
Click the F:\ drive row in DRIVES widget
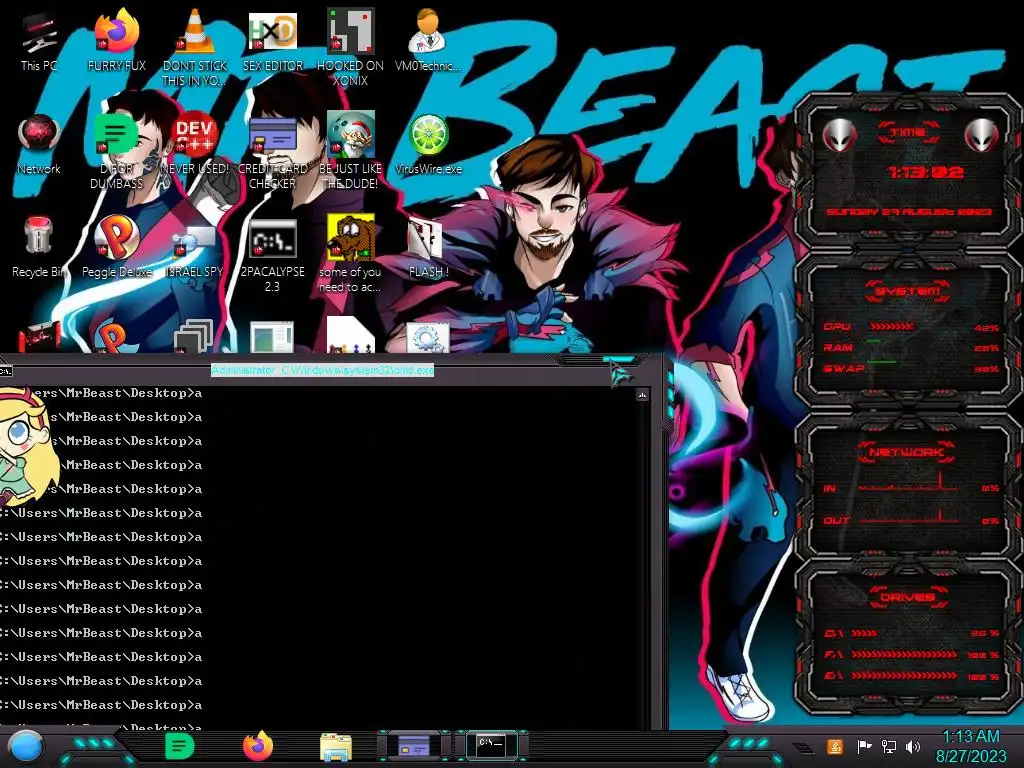point(912,654)
